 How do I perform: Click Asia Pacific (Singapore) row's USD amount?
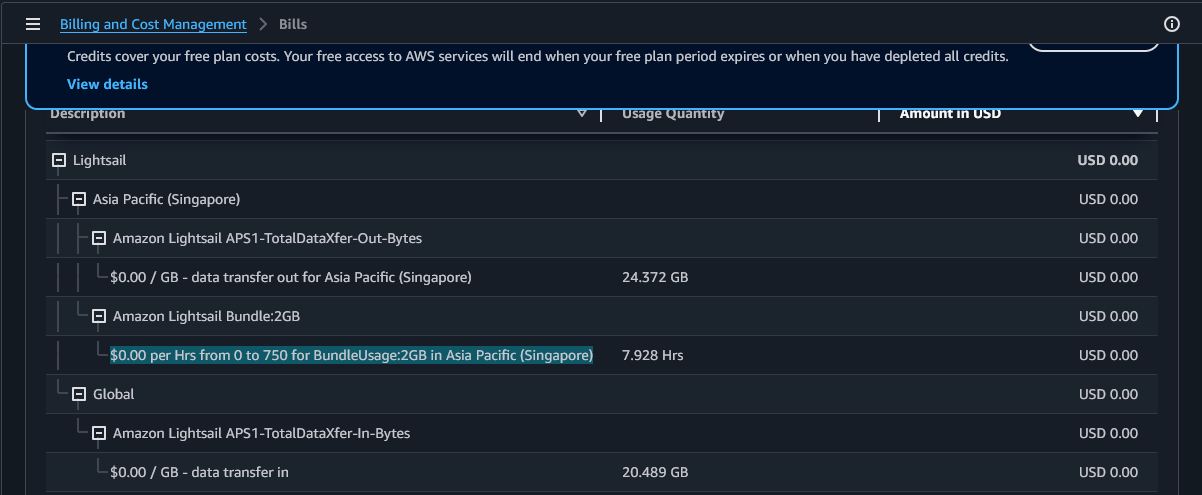pyautogui.click(x=1109, y=199)
